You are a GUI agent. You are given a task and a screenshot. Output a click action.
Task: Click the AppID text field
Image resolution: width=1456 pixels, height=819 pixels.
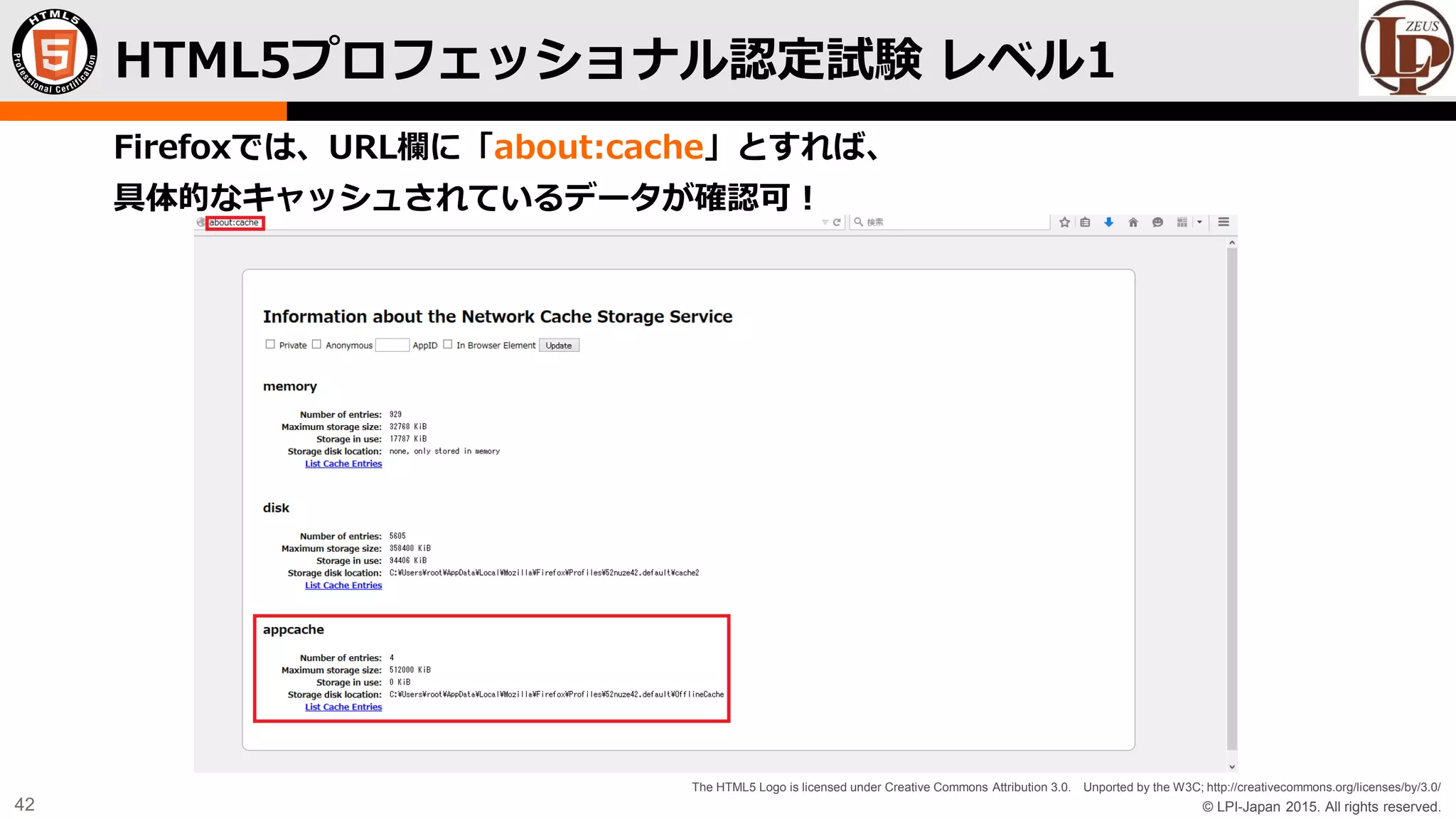click(x=392, y=345)
